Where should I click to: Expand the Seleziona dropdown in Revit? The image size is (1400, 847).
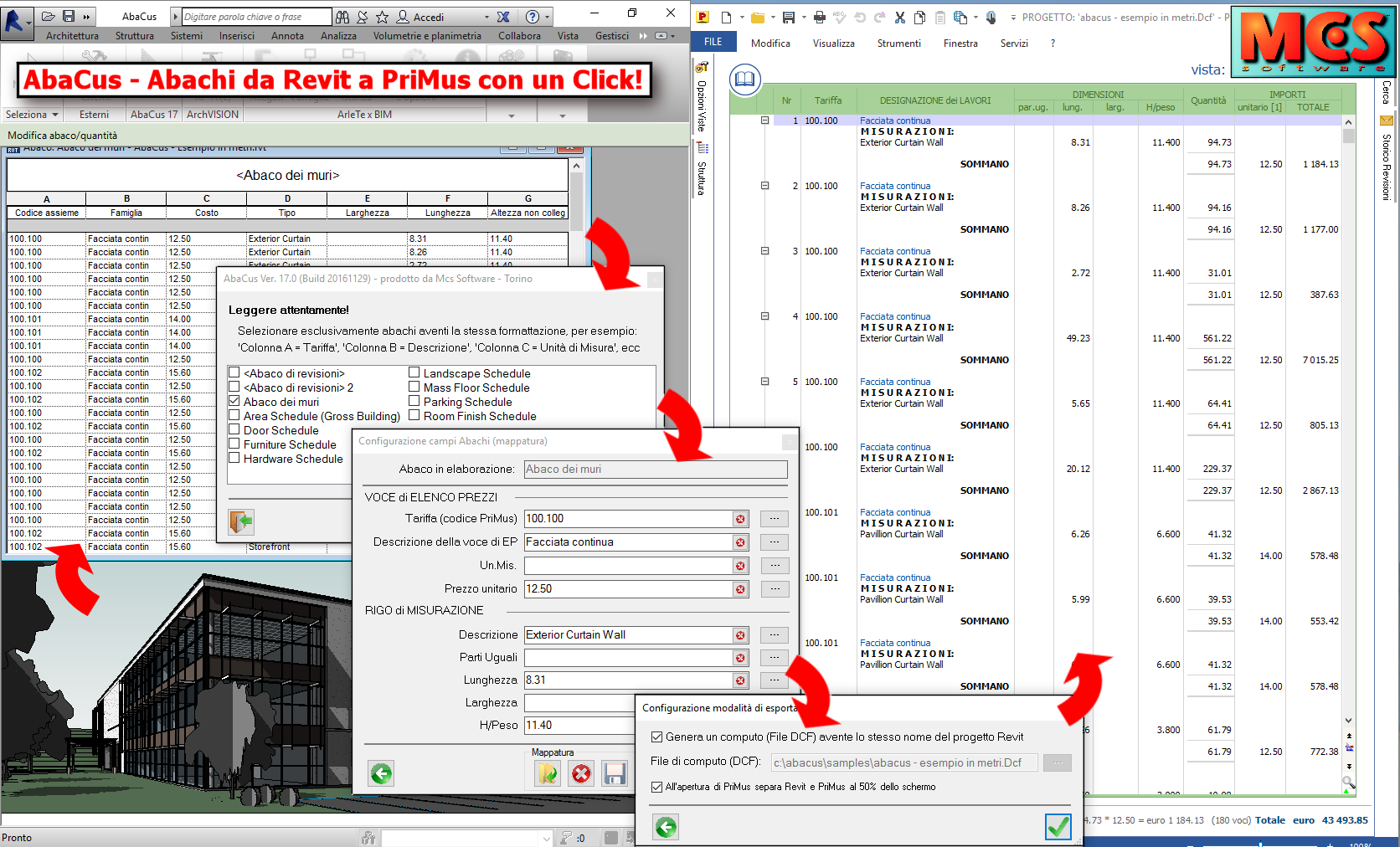(33, 115)
